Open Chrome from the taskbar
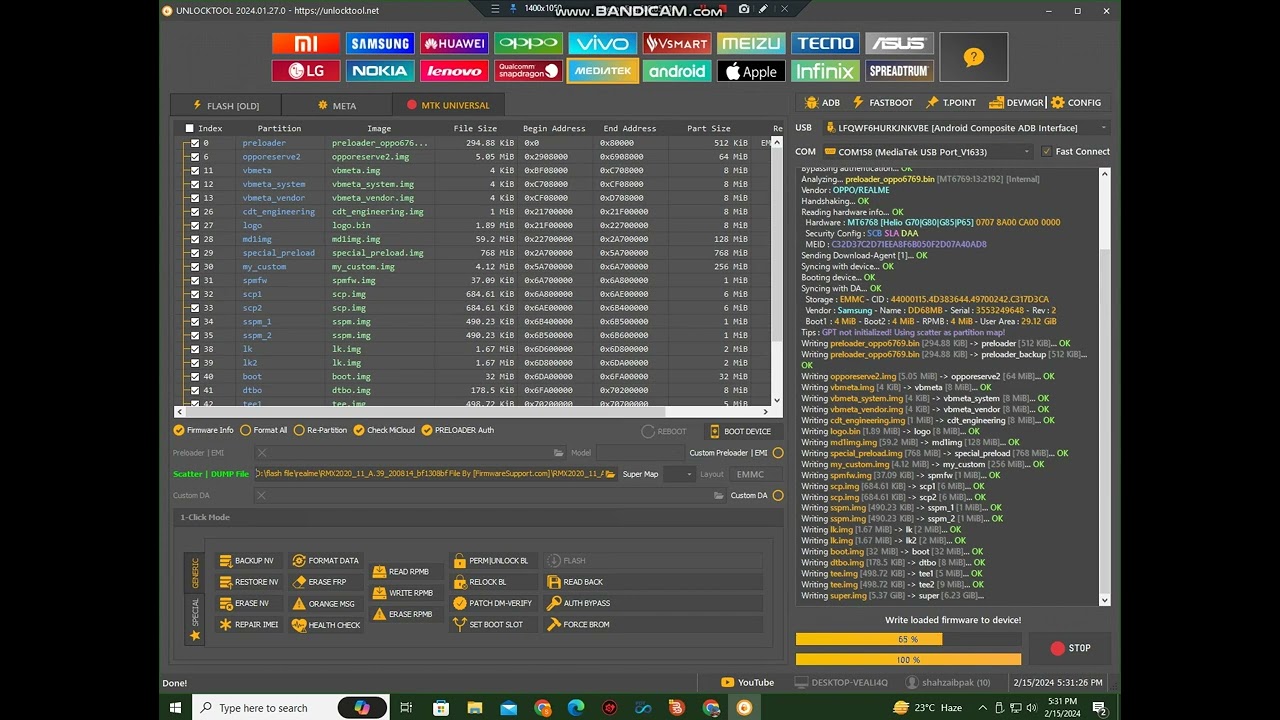This screenshot has height=720, width=1280. pos(542,708)
